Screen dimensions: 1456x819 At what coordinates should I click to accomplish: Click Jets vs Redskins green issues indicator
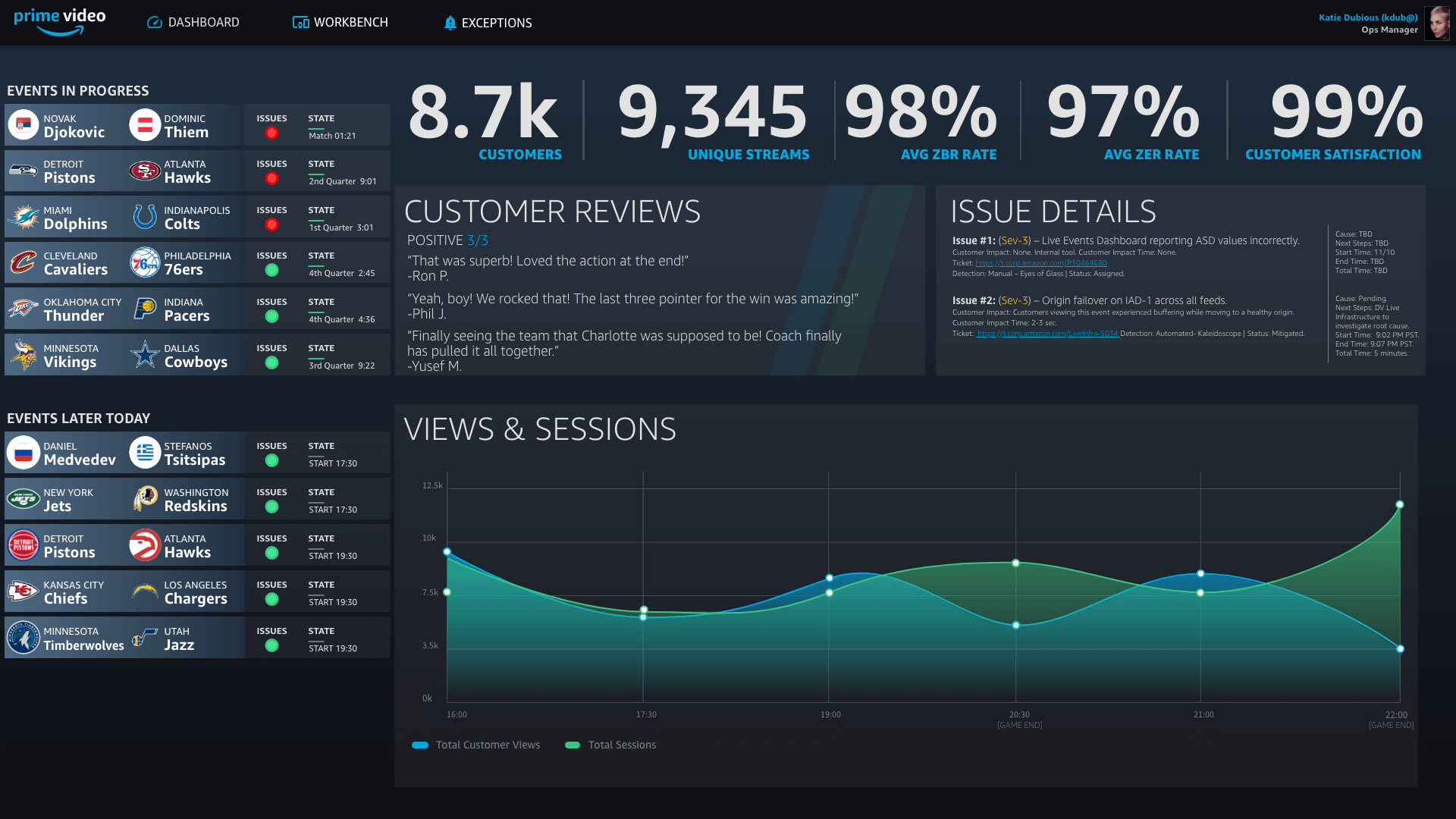tap(271, 507)
